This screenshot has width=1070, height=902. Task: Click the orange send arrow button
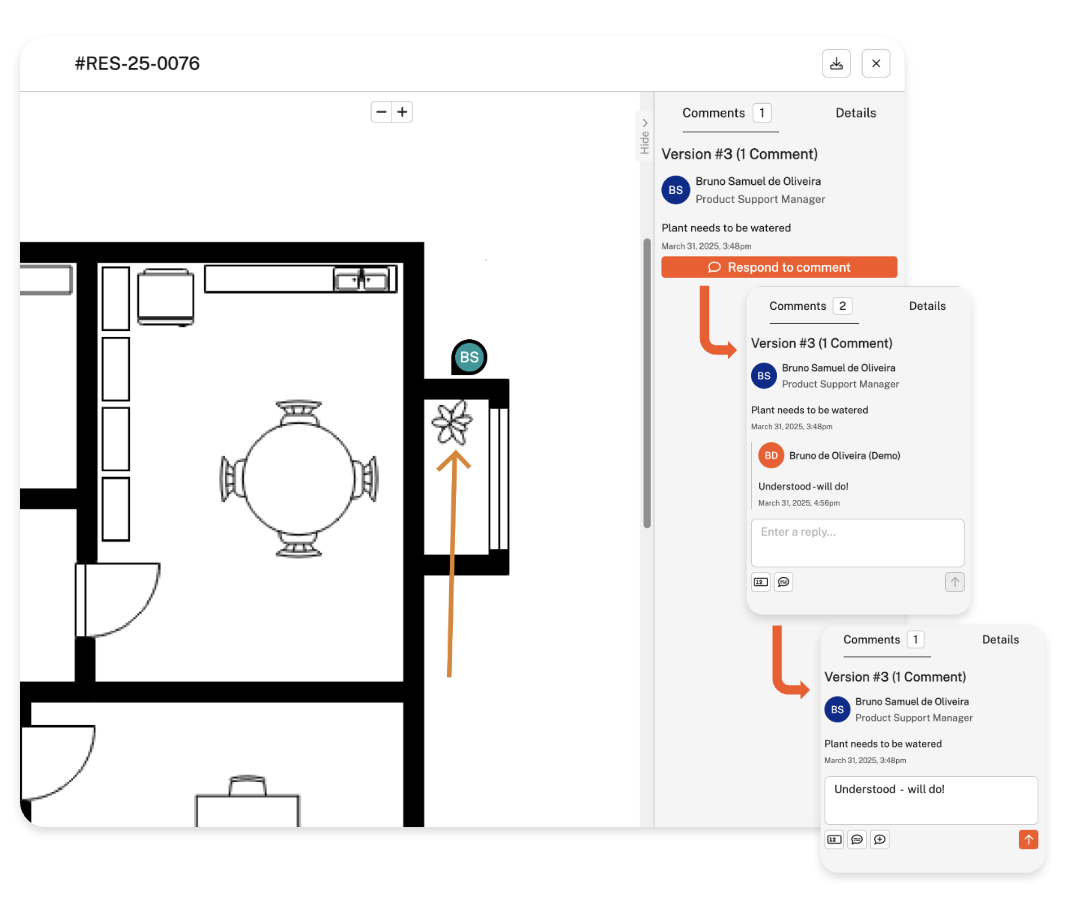click(1028, 840)
